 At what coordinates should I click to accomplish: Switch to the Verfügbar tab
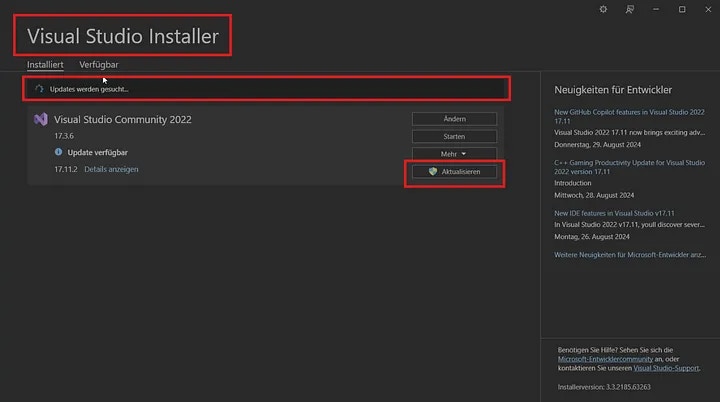(x=99, y=65)
